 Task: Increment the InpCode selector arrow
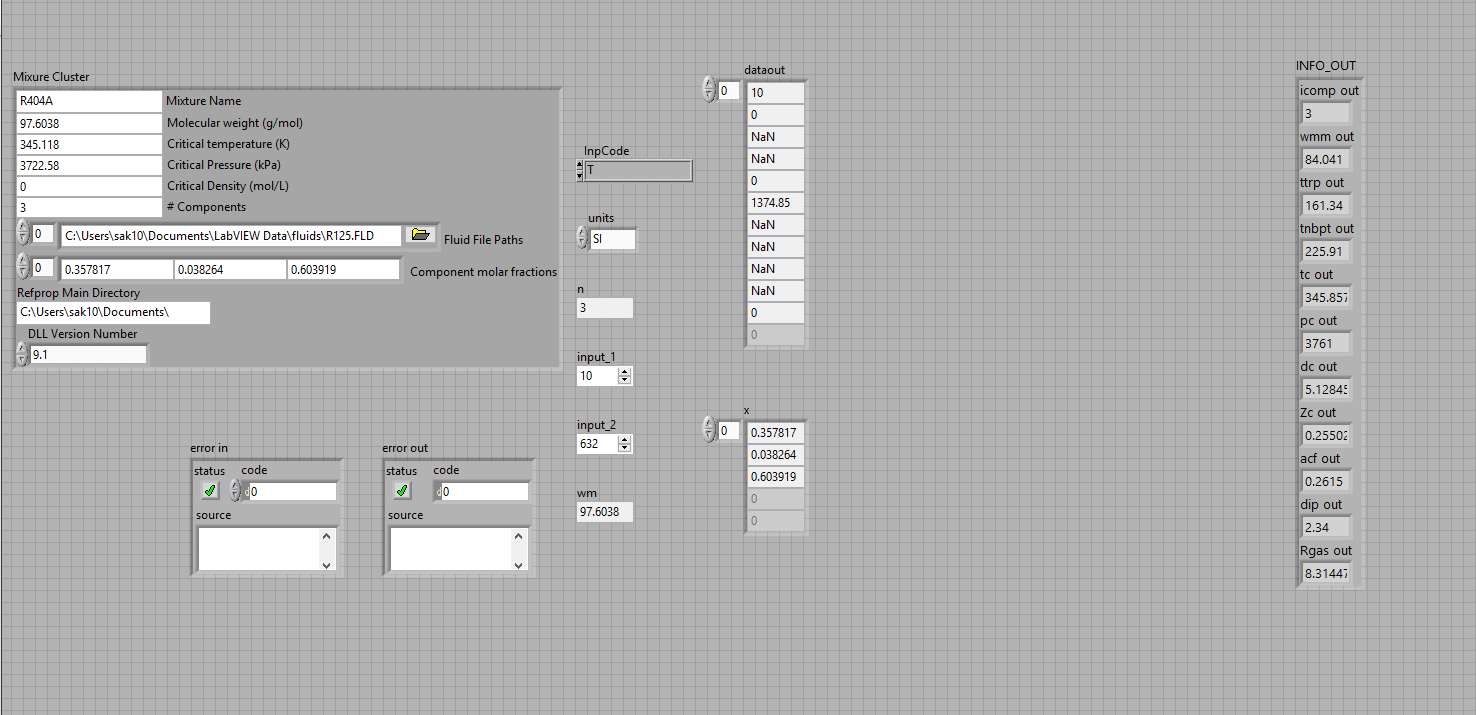[x=578, y=165]
